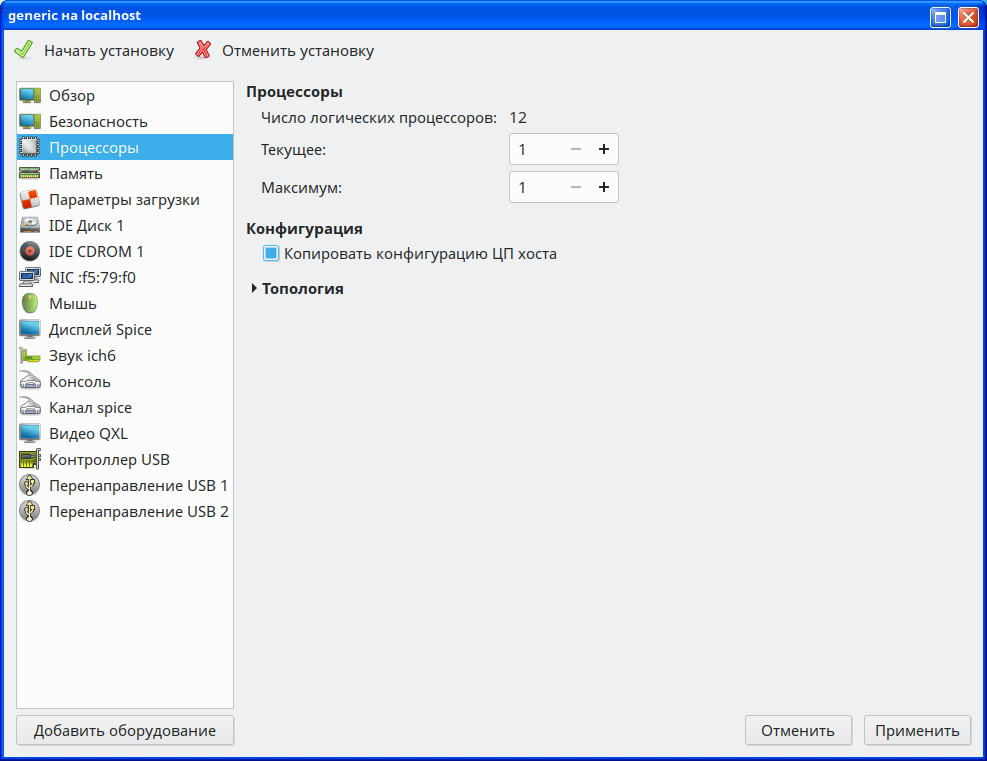Viewport: 987px width, 761px height.
Task: Click Отменить установку button text
Action: (298, 51)
